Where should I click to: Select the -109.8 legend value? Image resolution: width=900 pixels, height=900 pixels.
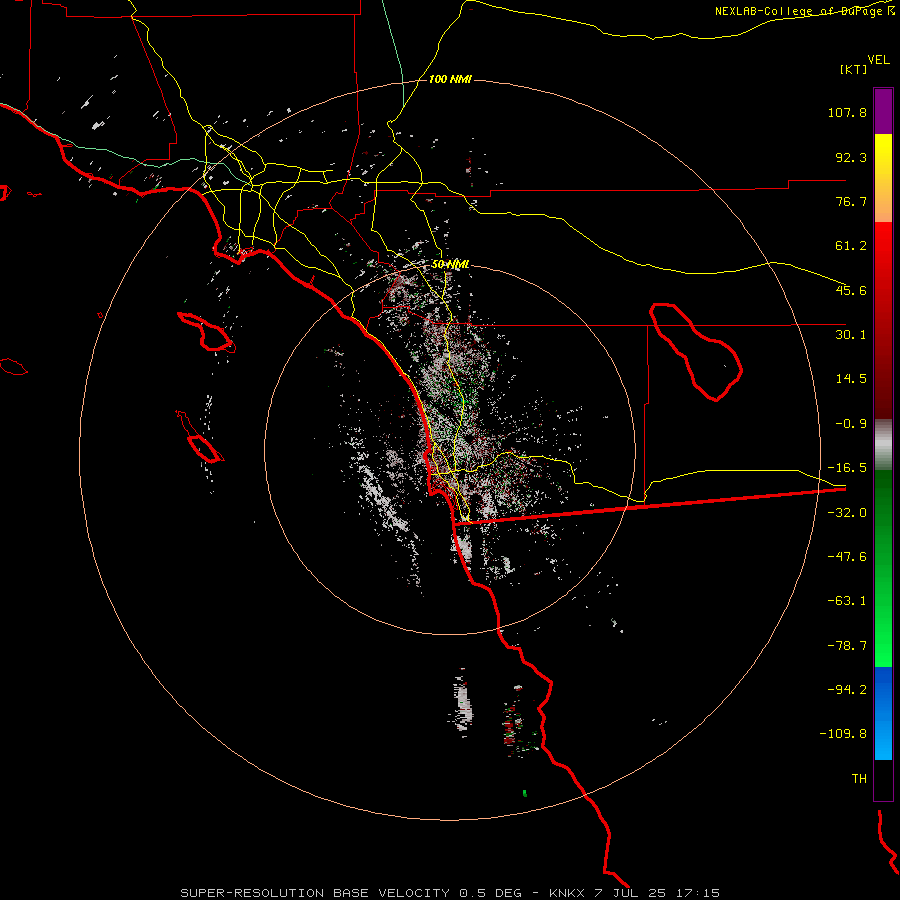[x=843, y=734]
